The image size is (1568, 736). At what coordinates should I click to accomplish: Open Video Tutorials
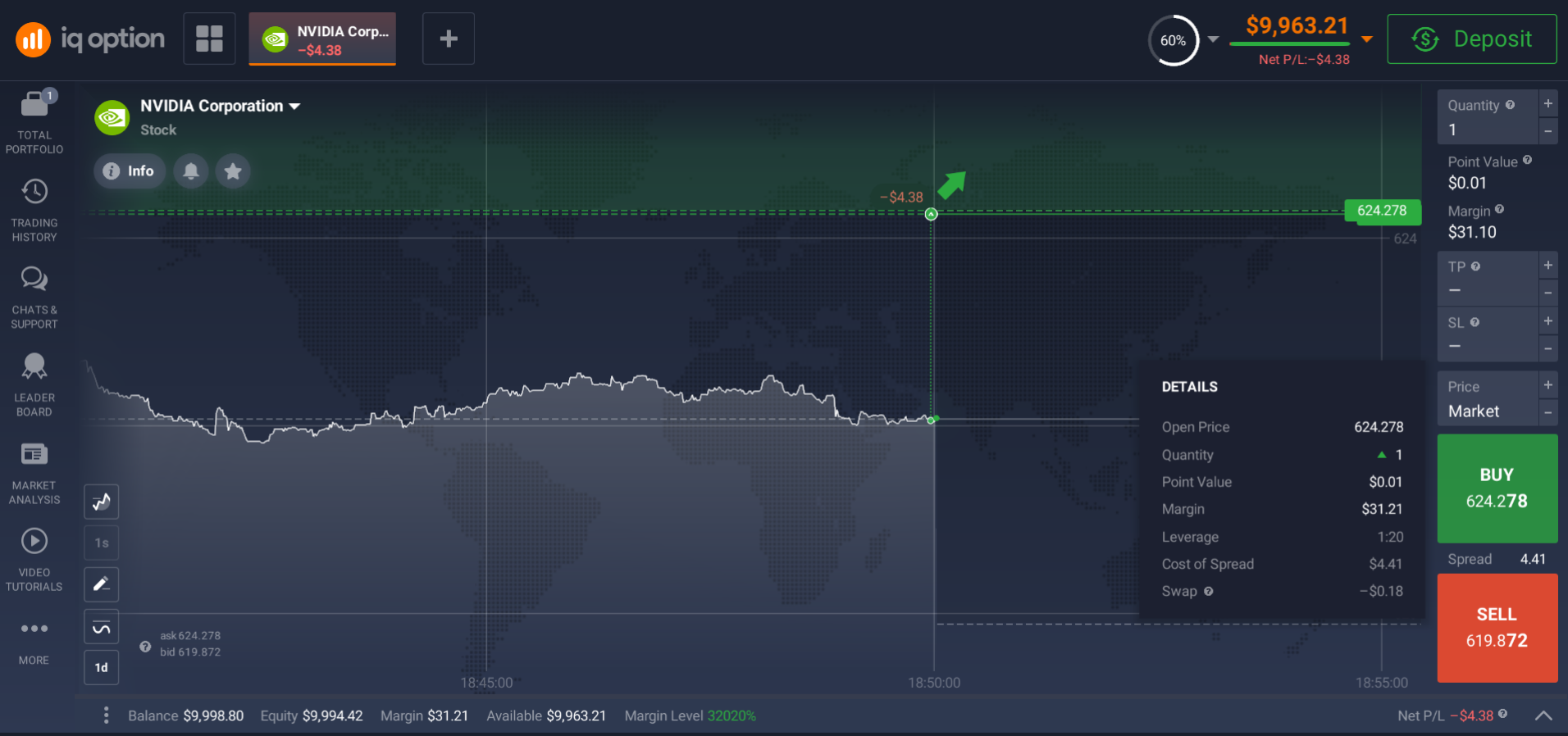[x=34, y=560]
